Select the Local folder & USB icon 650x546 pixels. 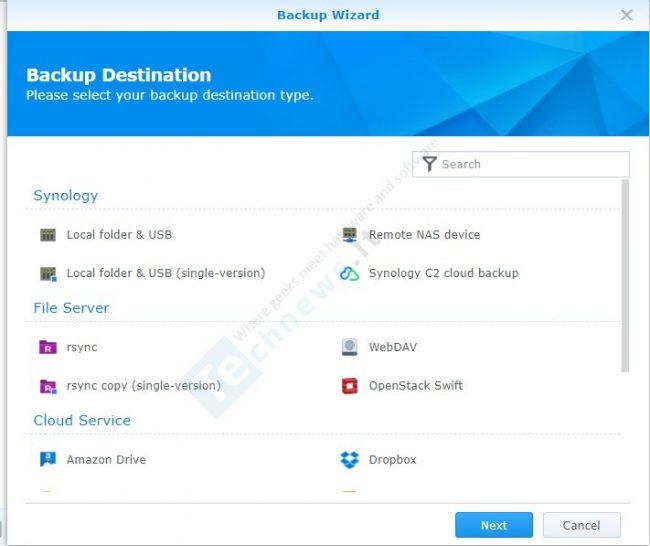(x=48, y=235)
